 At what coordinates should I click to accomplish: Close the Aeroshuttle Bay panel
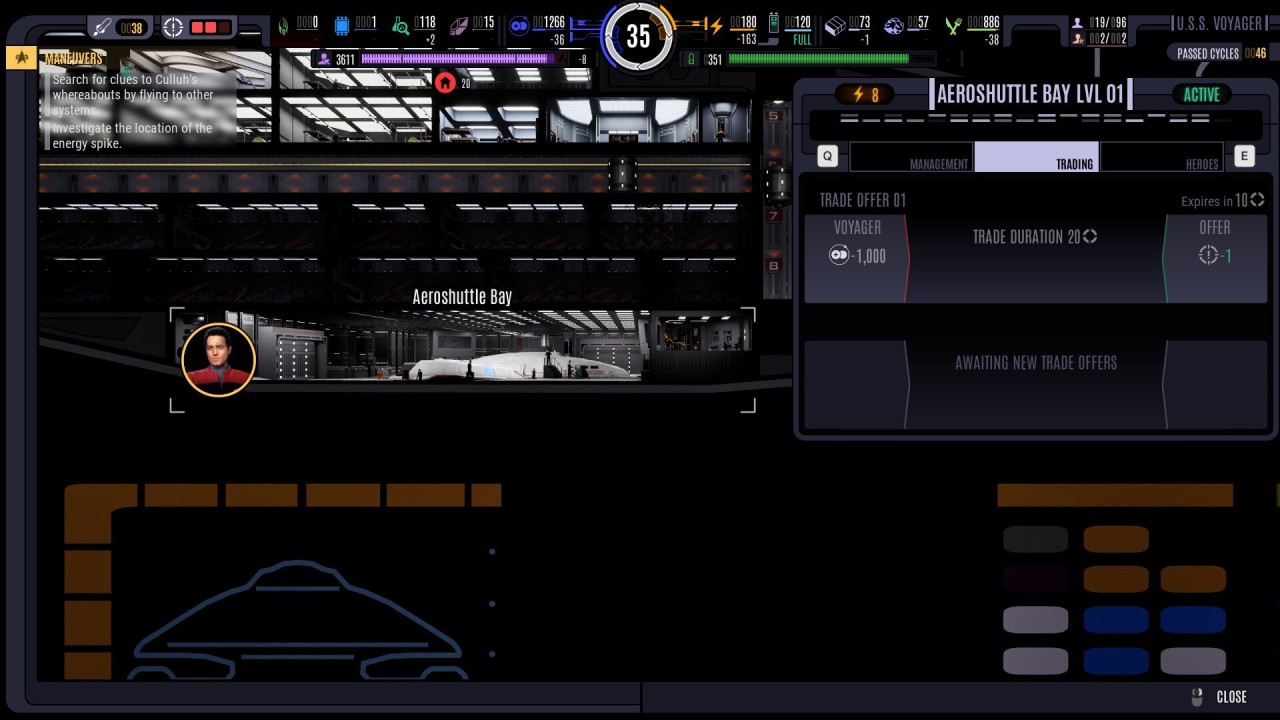click(x=1231, y=697)
